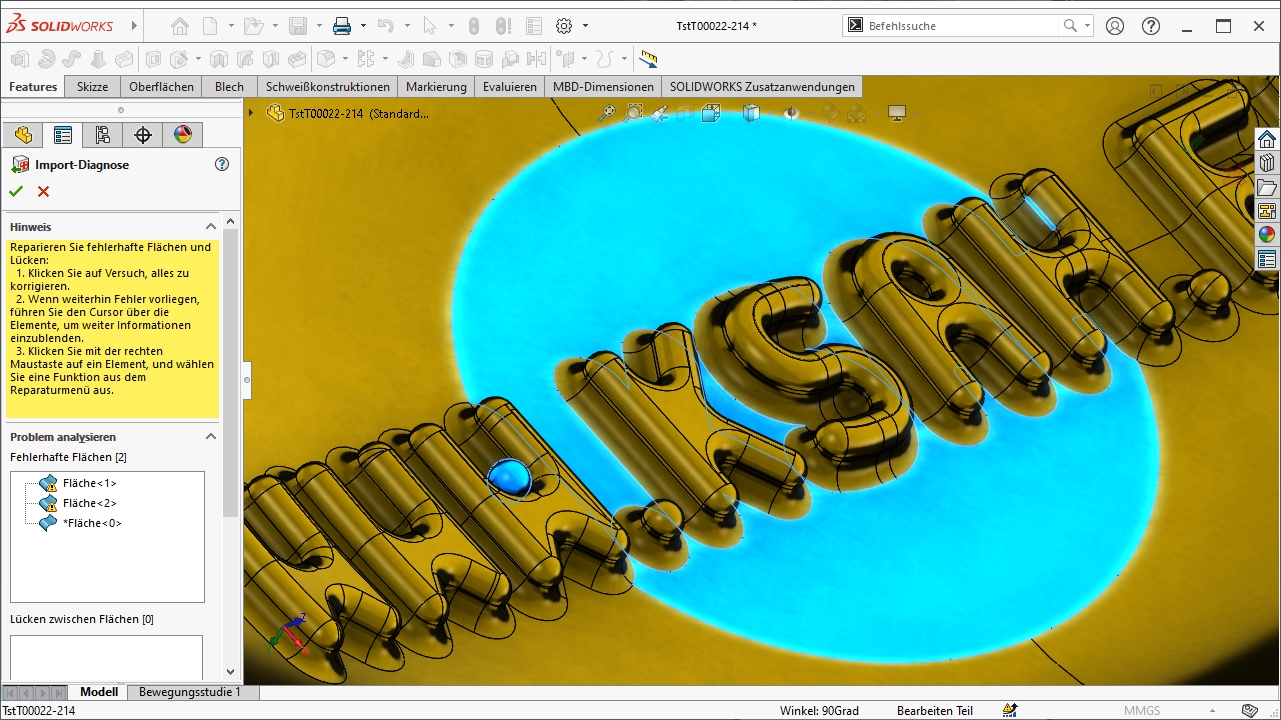Open the New document dropdown arrow
The image size is (1281, 720).
tap(231, 26)
